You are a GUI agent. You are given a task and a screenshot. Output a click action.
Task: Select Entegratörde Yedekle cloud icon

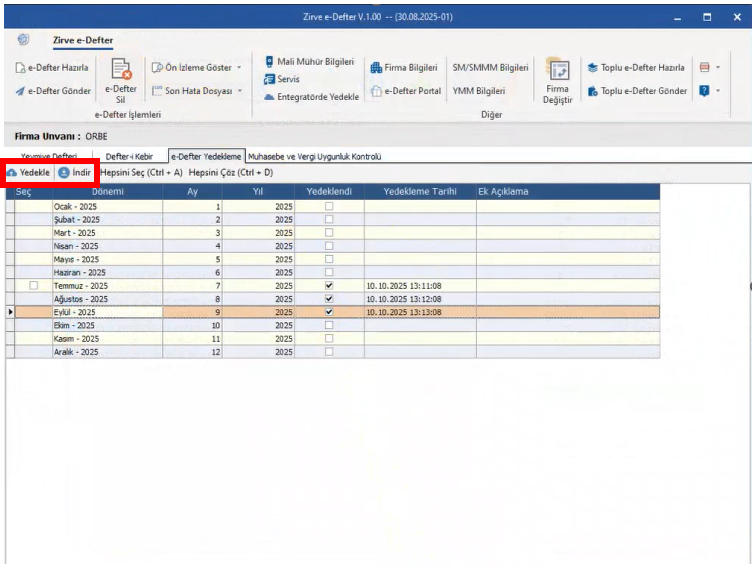(x=270, y=97)
